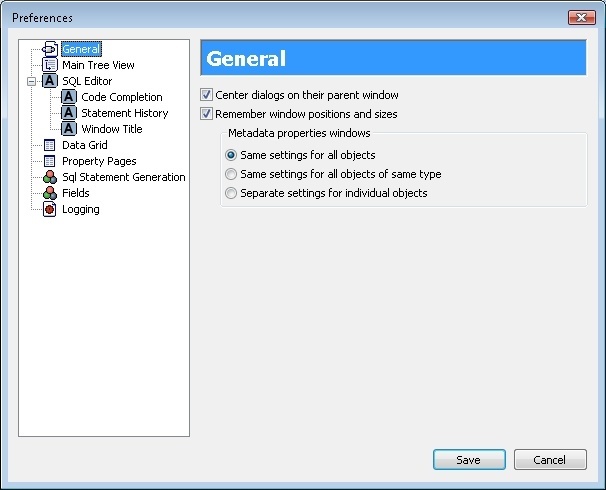Open the Window Title settings page

click(x=111, y=129)
